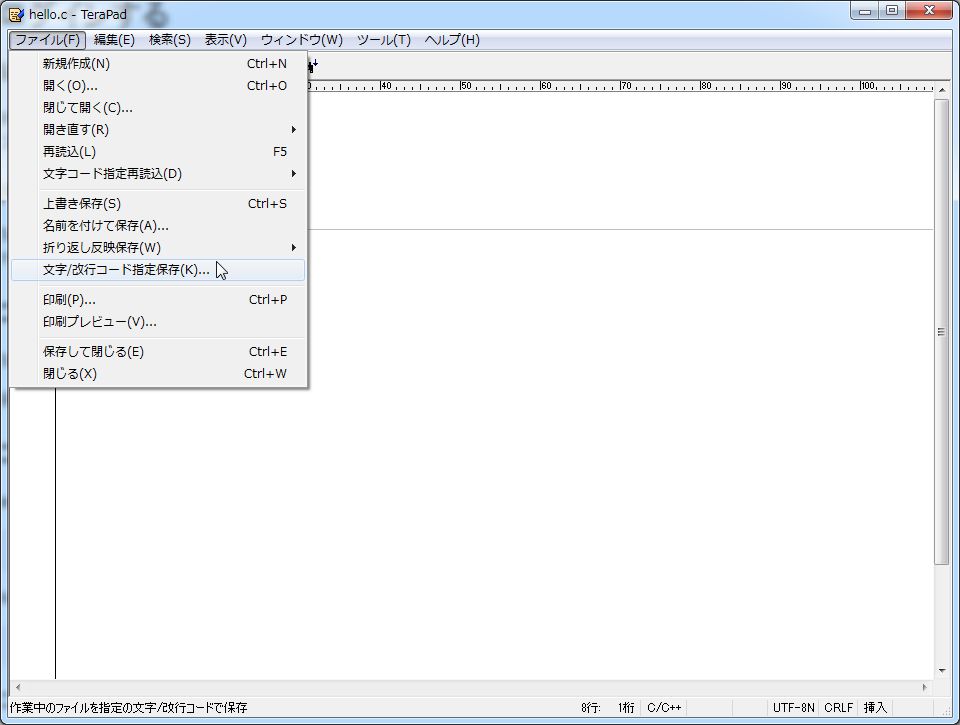The width and height of the screenshot is (960, 725).
Task: Close the TeraPad window
Action: pyautogui.click(x=929, y=11)
